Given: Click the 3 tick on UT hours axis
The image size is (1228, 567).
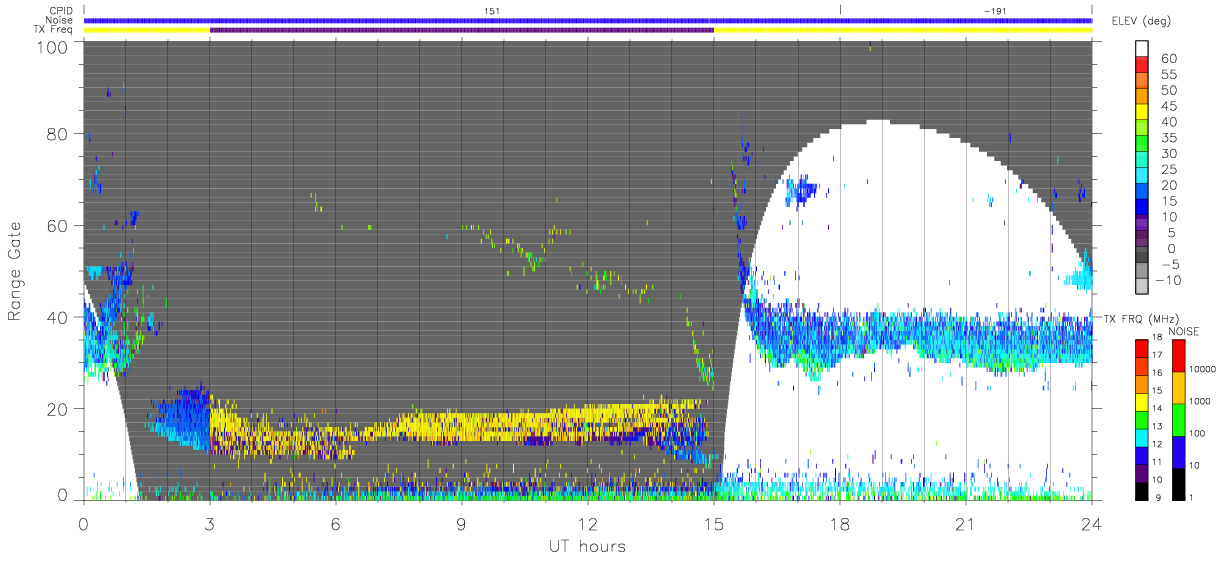Looking at the screenshot, I should 210,523.
